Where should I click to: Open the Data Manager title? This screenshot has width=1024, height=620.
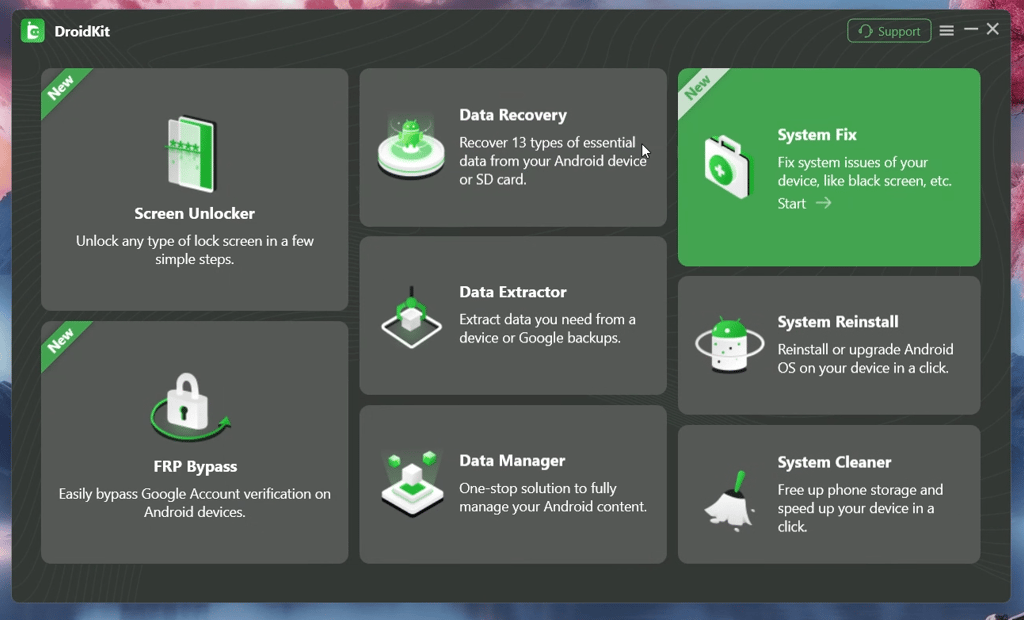pos(512,461)
